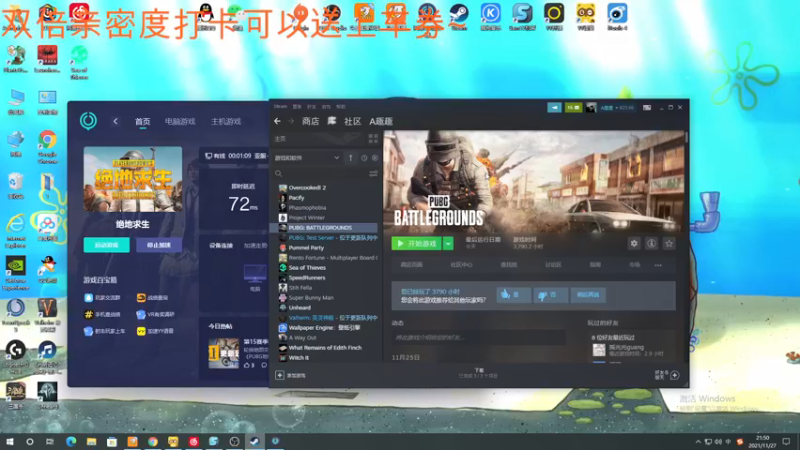Switch to 主机游戏 tab in accelerator

pyautogui.click(x=226, y=121)
